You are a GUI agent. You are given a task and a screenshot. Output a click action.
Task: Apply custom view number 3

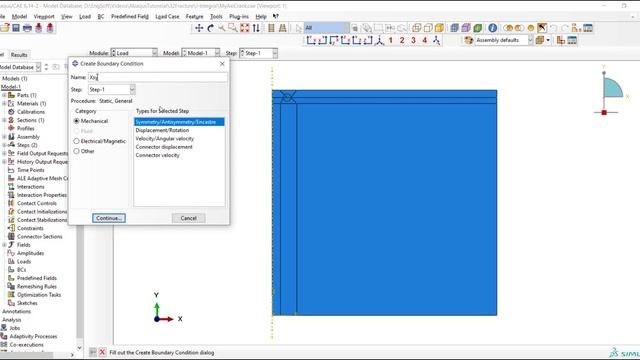[x=413, y=40]
